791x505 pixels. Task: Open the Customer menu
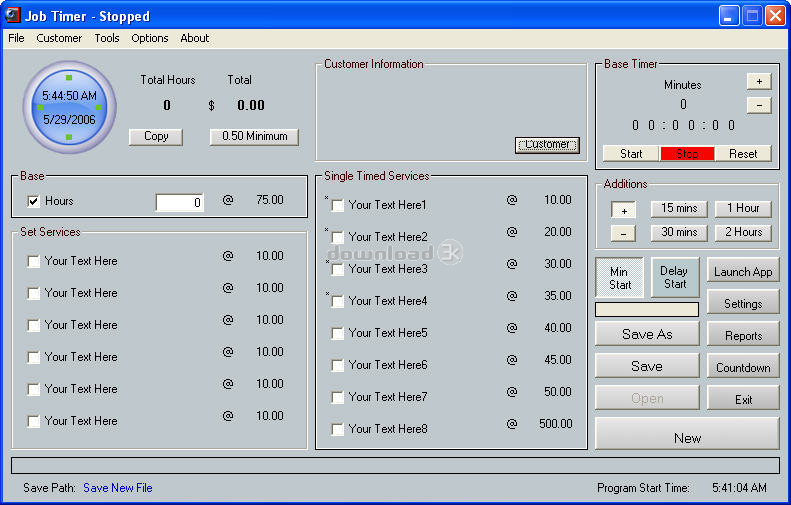point(59,38)
